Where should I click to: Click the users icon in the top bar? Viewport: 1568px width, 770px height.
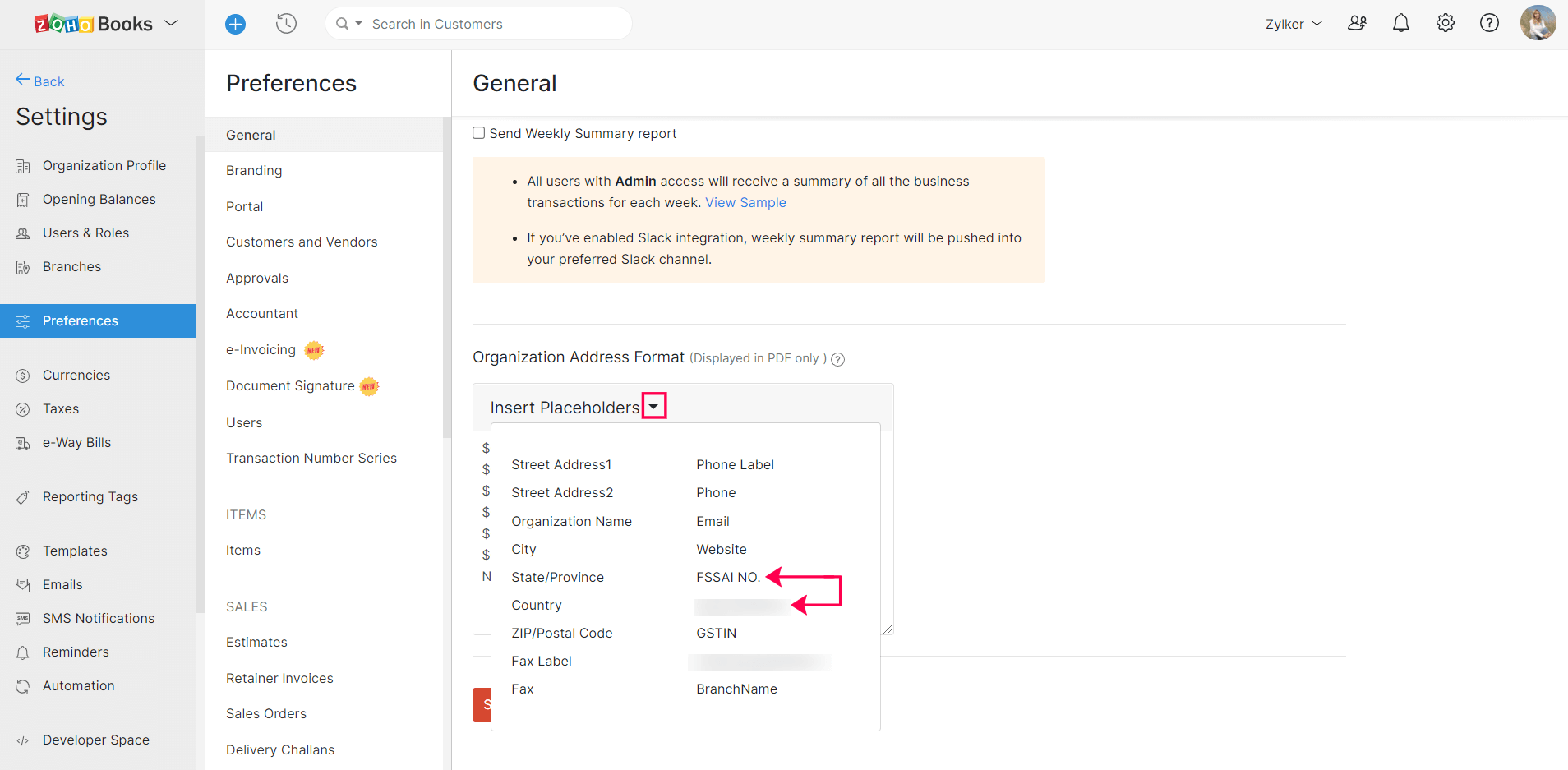[1356, 23]
